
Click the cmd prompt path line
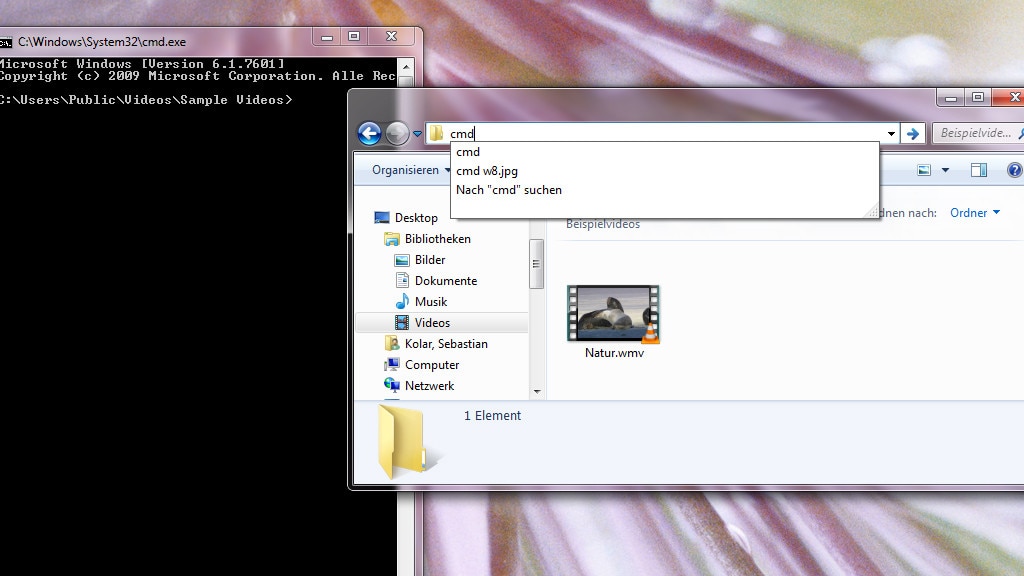pyautogui.click(x=146, y=100)
